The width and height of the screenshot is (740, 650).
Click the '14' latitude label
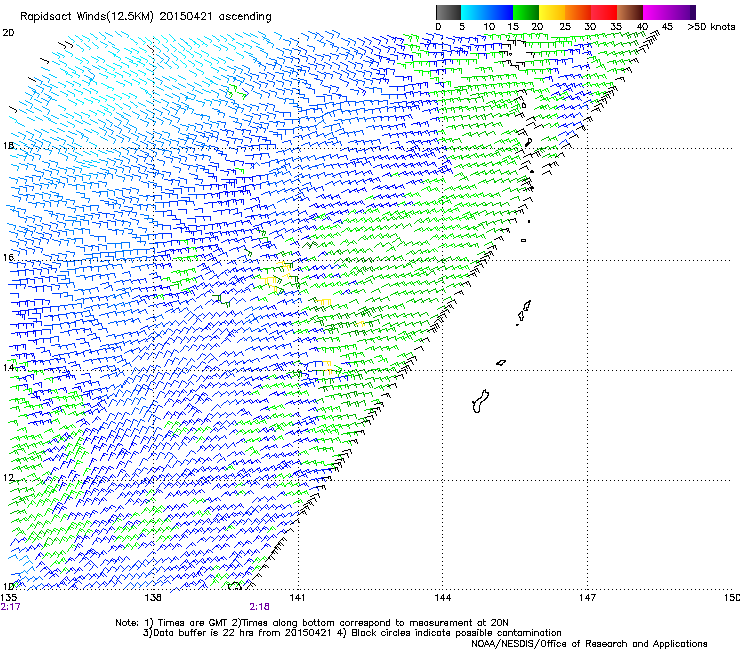pos(8,367)
